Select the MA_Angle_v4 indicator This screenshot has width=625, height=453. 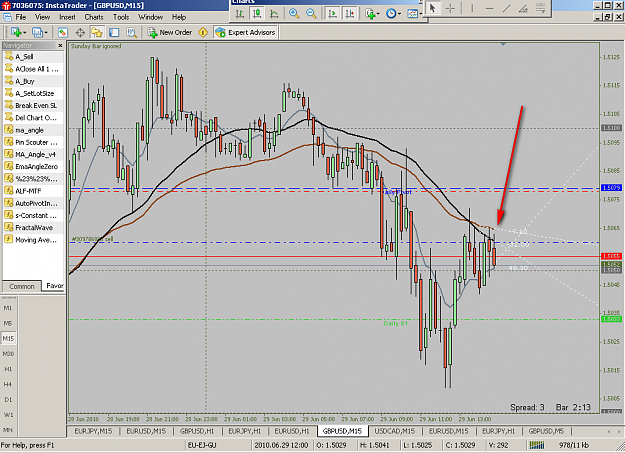pyautogui.click(x=35, y=154)
